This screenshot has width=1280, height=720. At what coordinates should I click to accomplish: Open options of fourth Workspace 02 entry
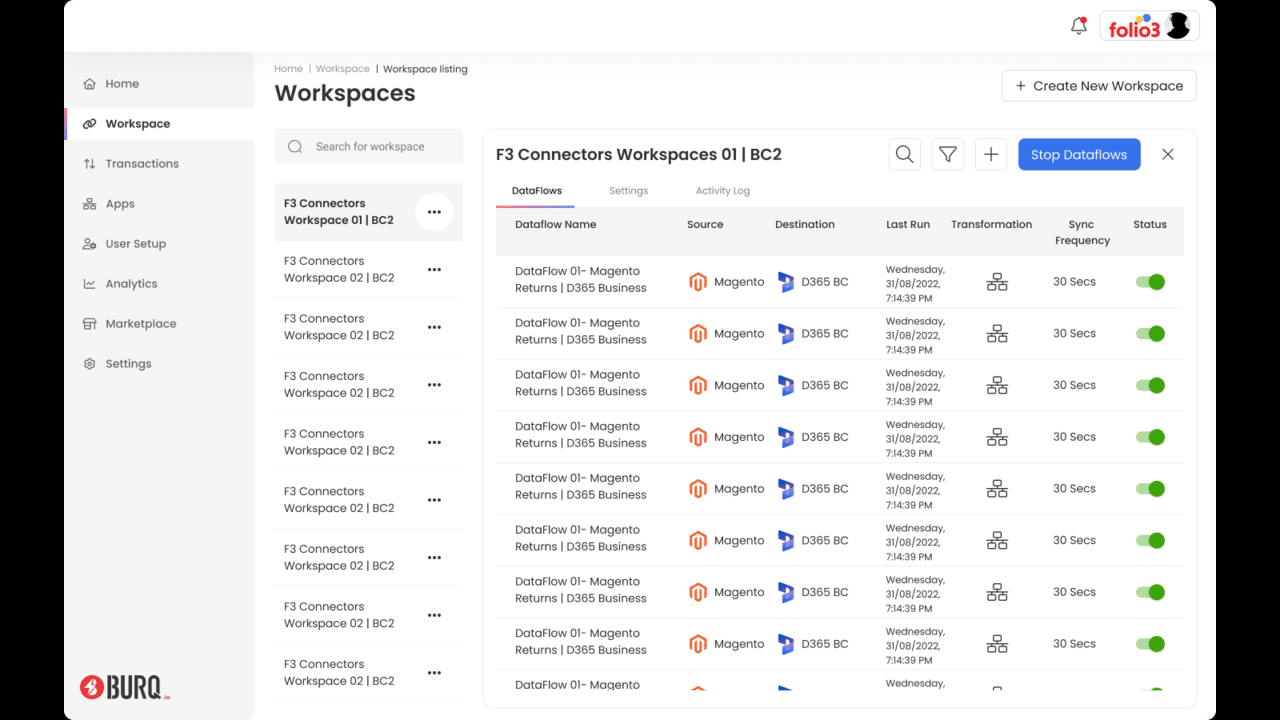click(x=434, y=442)
